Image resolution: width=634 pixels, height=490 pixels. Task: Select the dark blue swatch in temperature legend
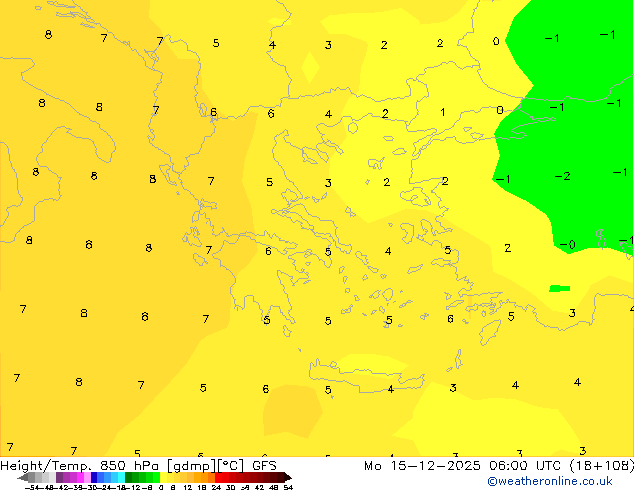(94, 477)
